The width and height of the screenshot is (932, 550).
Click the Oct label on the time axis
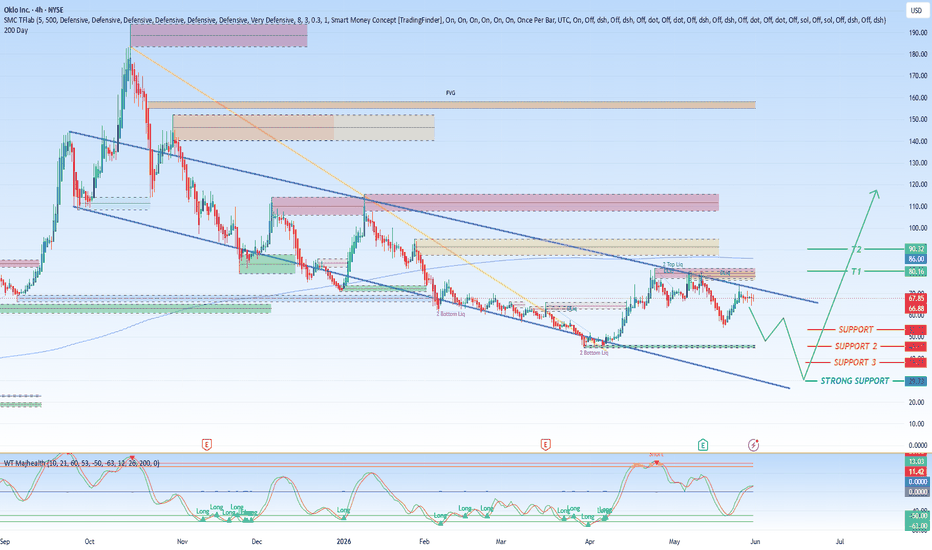(89, 542)
